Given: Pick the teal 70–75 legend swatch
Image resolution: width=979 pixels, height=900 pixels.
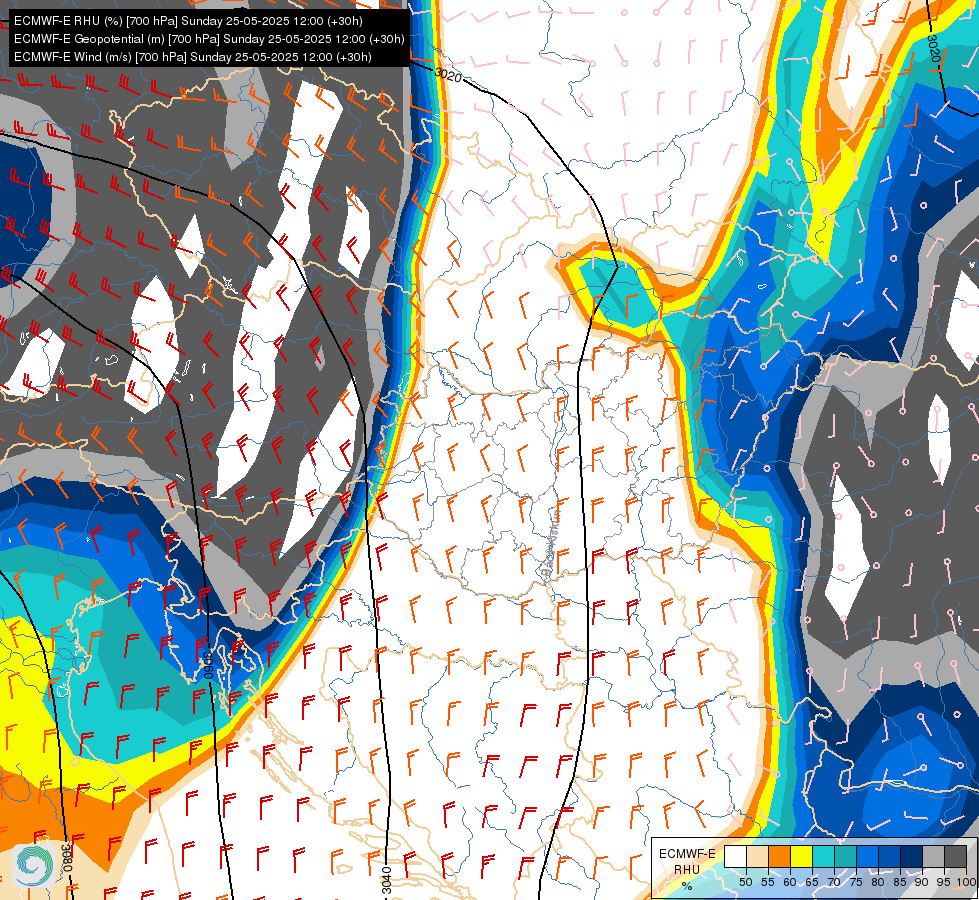Looking at the screenshot, I should pyautogui.click(x=845, y=857).
